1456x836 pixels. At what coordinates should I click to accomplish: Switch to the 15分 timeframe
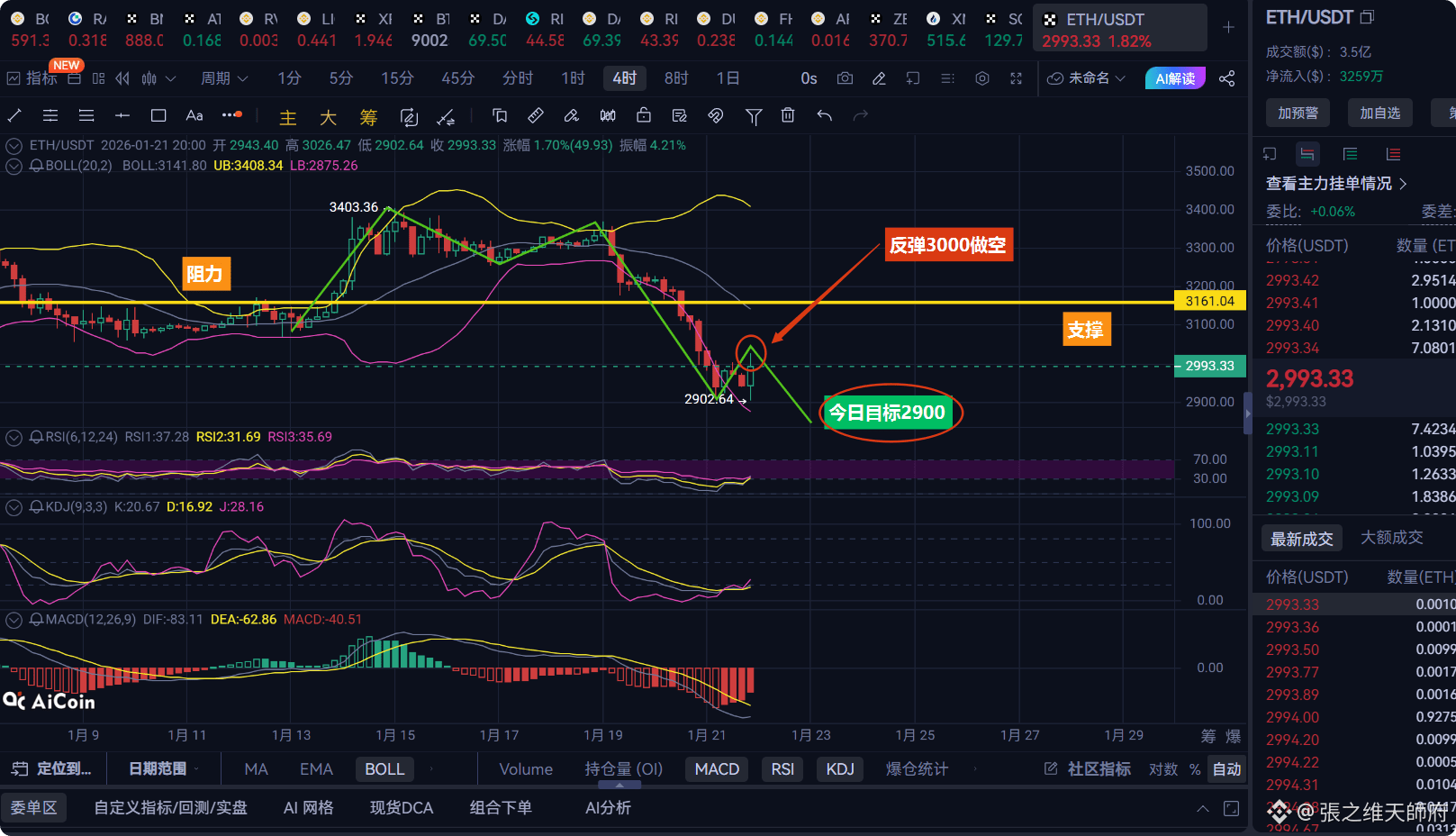[397, 78]
